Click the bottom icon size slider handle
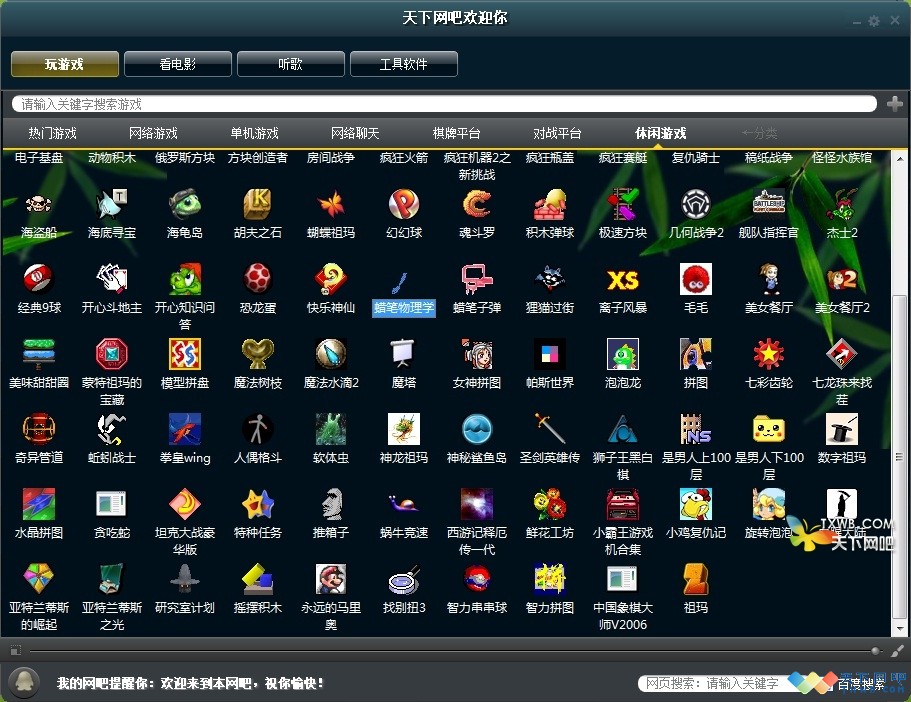 (876, 651)
